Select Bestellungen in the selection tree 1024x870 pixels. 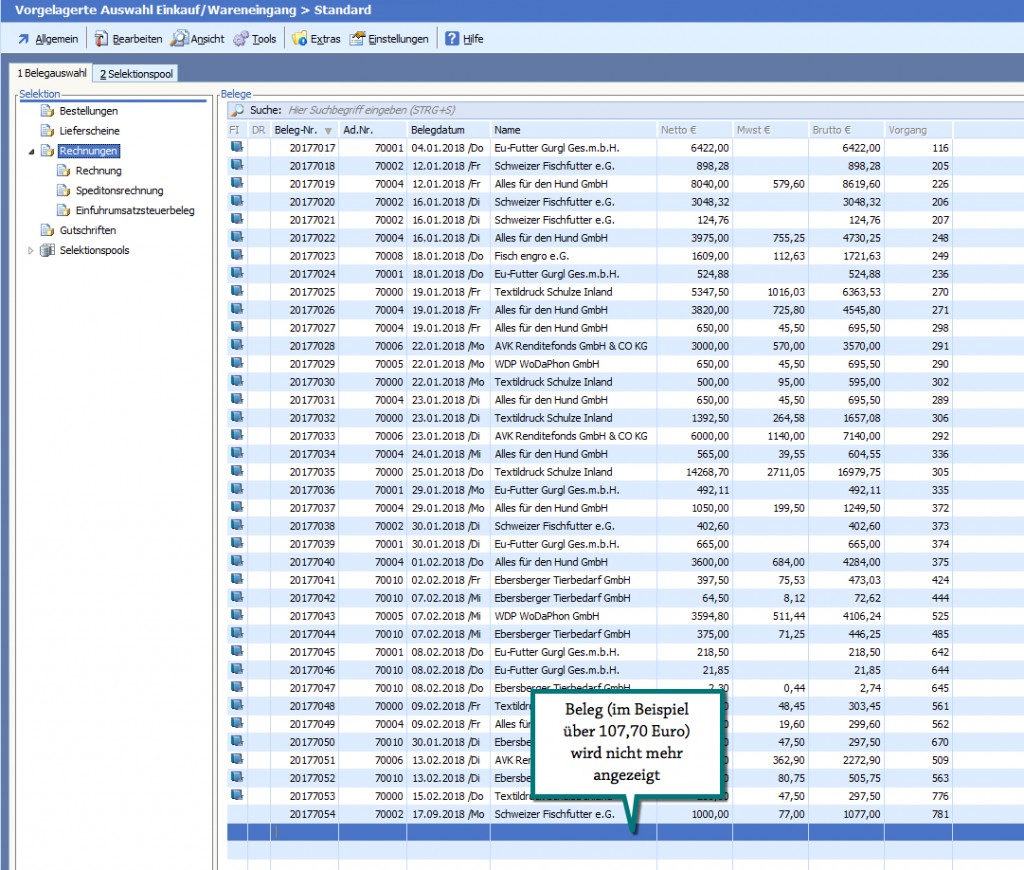click(88, 111)
